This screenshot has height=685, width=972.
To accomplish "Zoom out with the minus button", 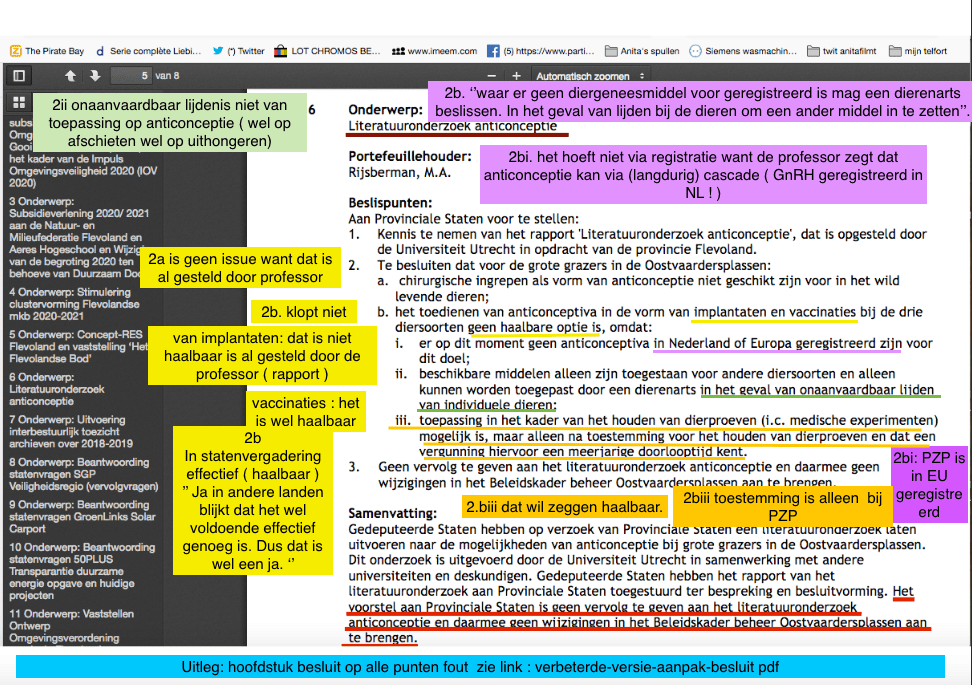I will pyautogui.click(x=491, y=75).
